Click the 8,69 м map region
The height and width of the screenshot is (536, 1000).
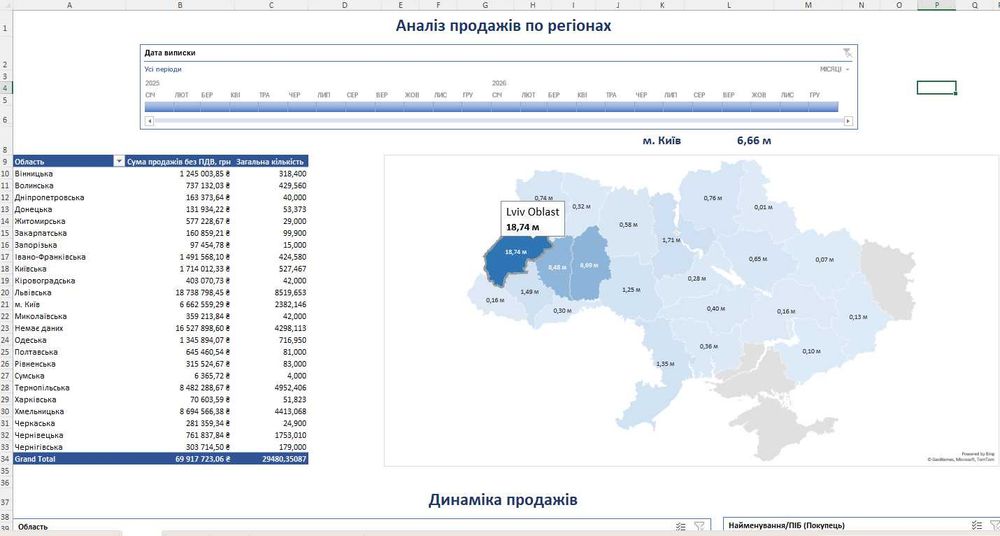pos(587,264)
